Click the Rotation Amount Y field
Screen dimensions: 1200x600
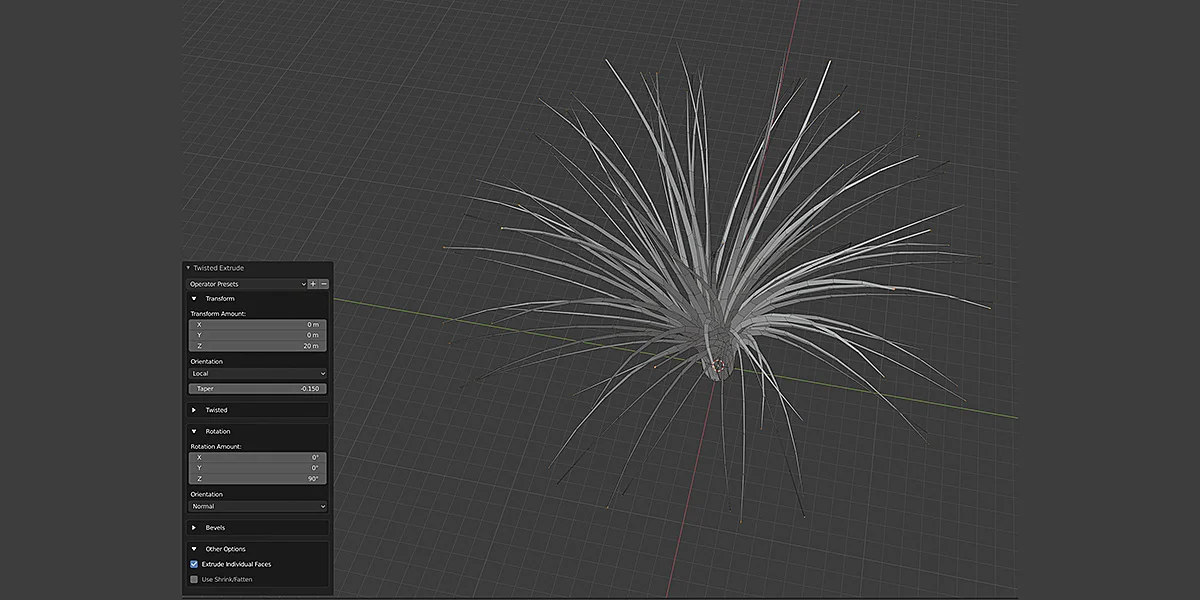(257, 468)
